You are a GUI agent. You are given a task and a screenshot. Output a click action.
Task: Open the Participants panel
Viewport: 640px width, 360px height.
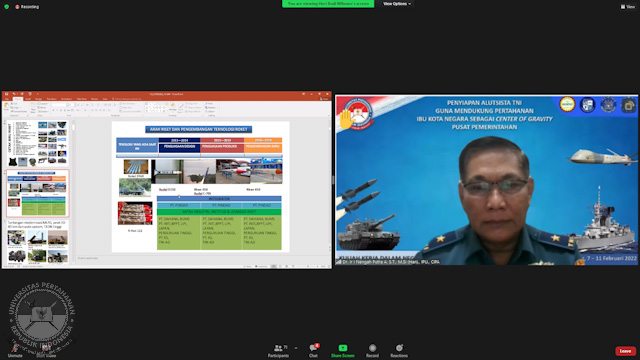278,351
